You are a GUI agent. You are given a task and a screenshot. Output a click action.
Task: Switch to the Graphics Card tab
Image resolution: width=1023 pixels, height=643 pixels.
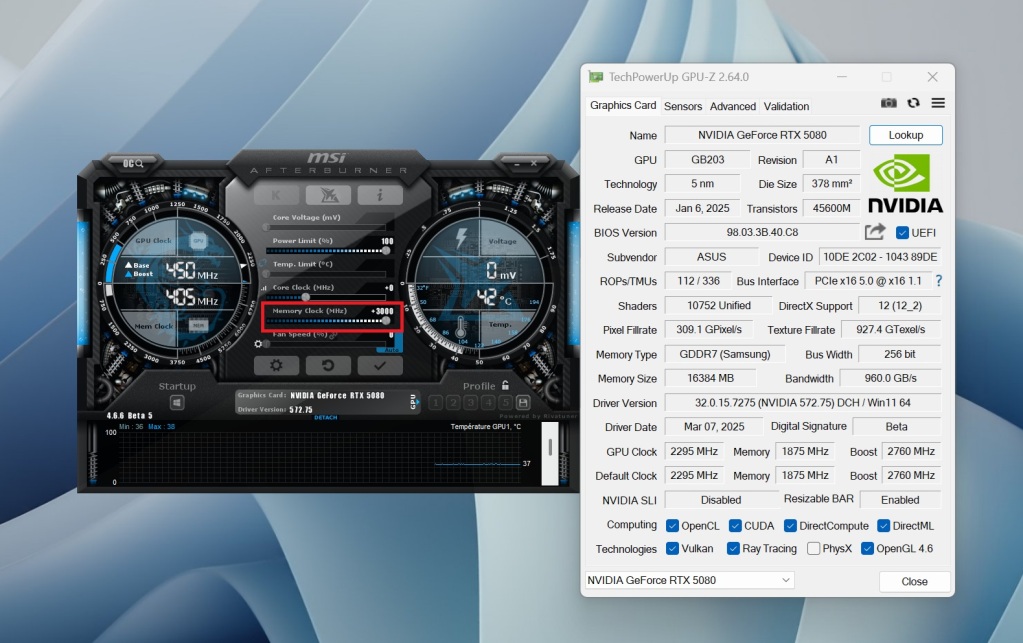[x=623, y=105]
